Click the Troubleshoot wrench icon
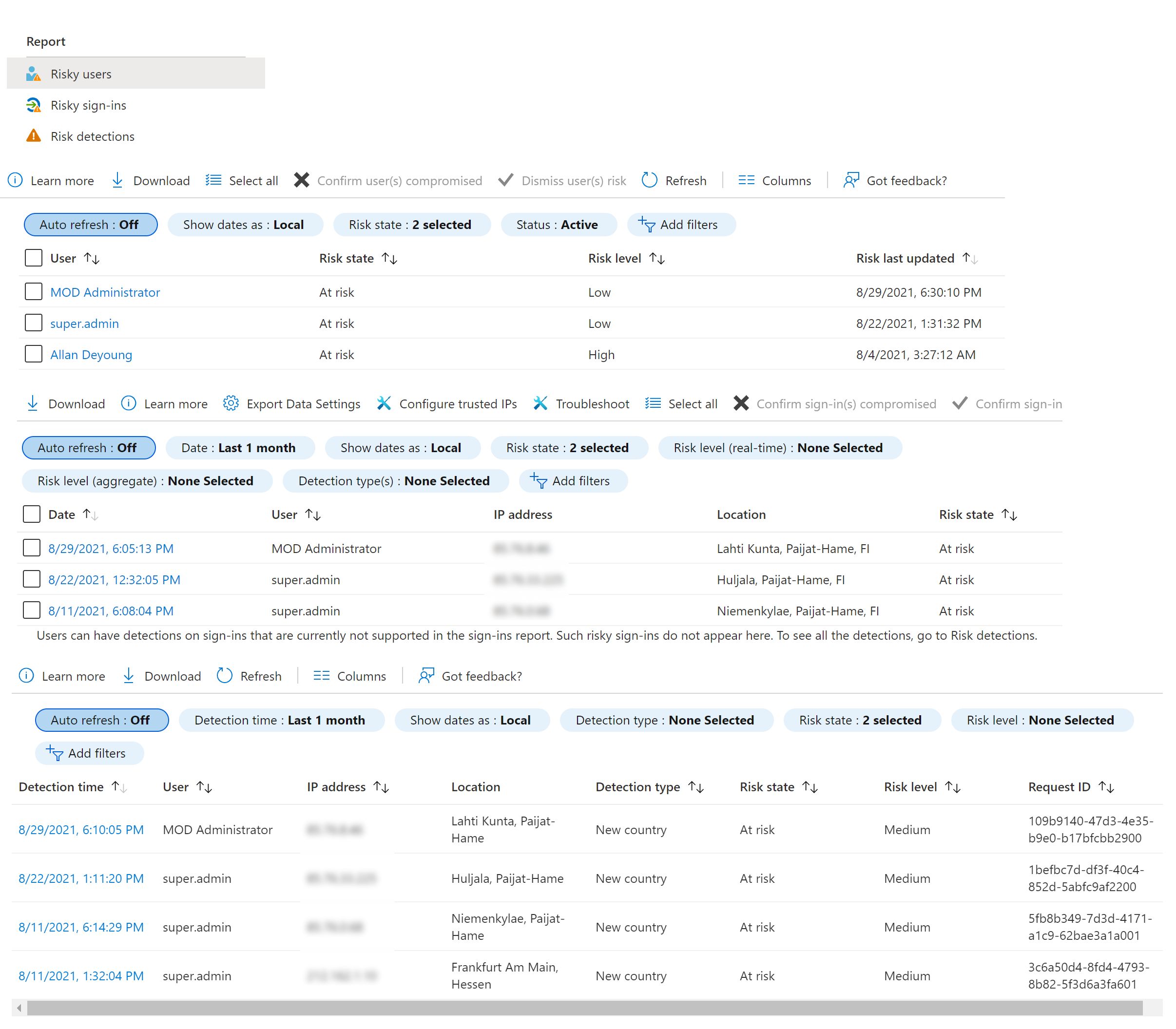The height and width of the screenshot is (1029, 1176). 540,404
